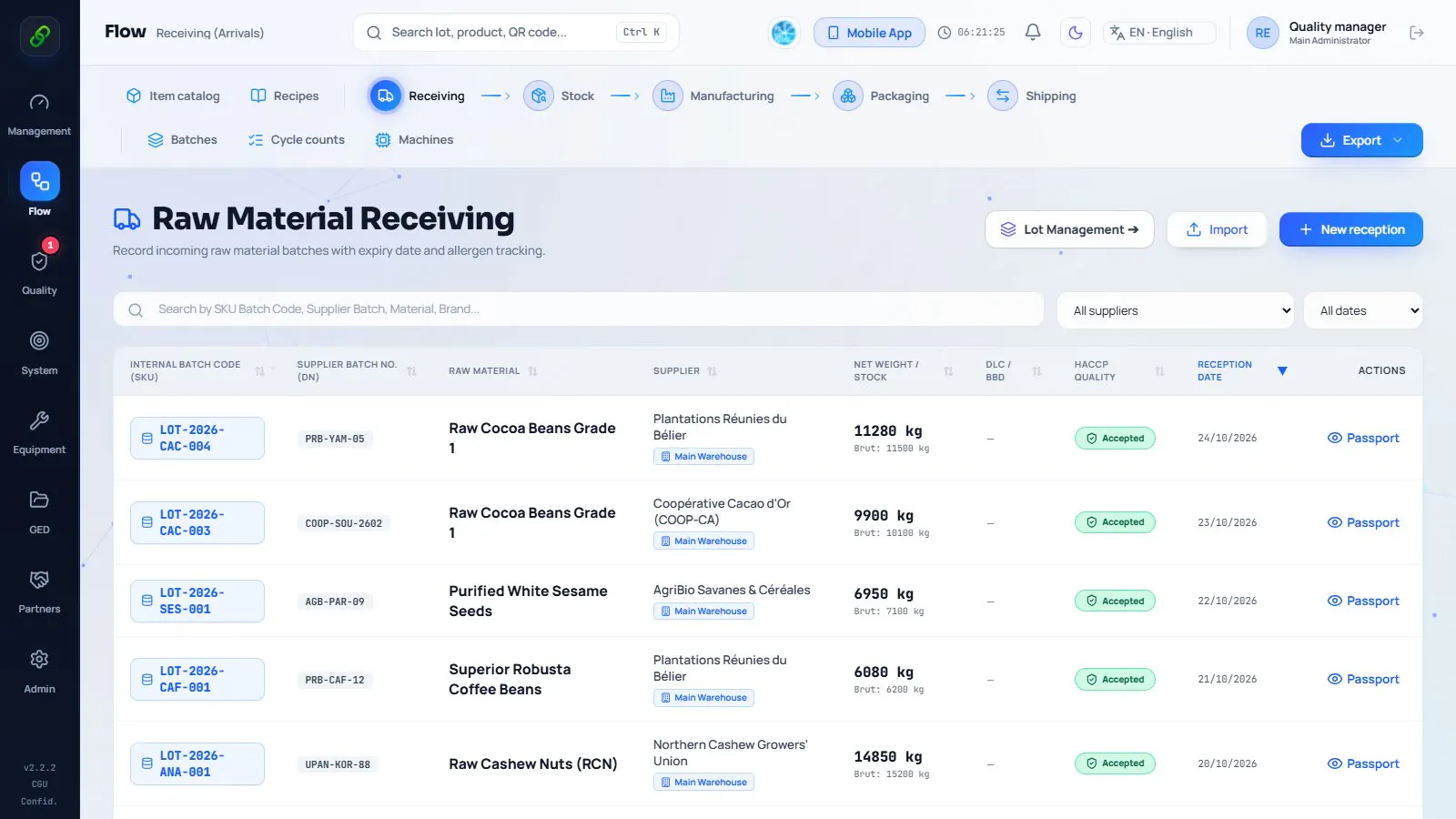
Task: View Passport for LOT-2026-SES-001
Action: (x=1363, y=601)
